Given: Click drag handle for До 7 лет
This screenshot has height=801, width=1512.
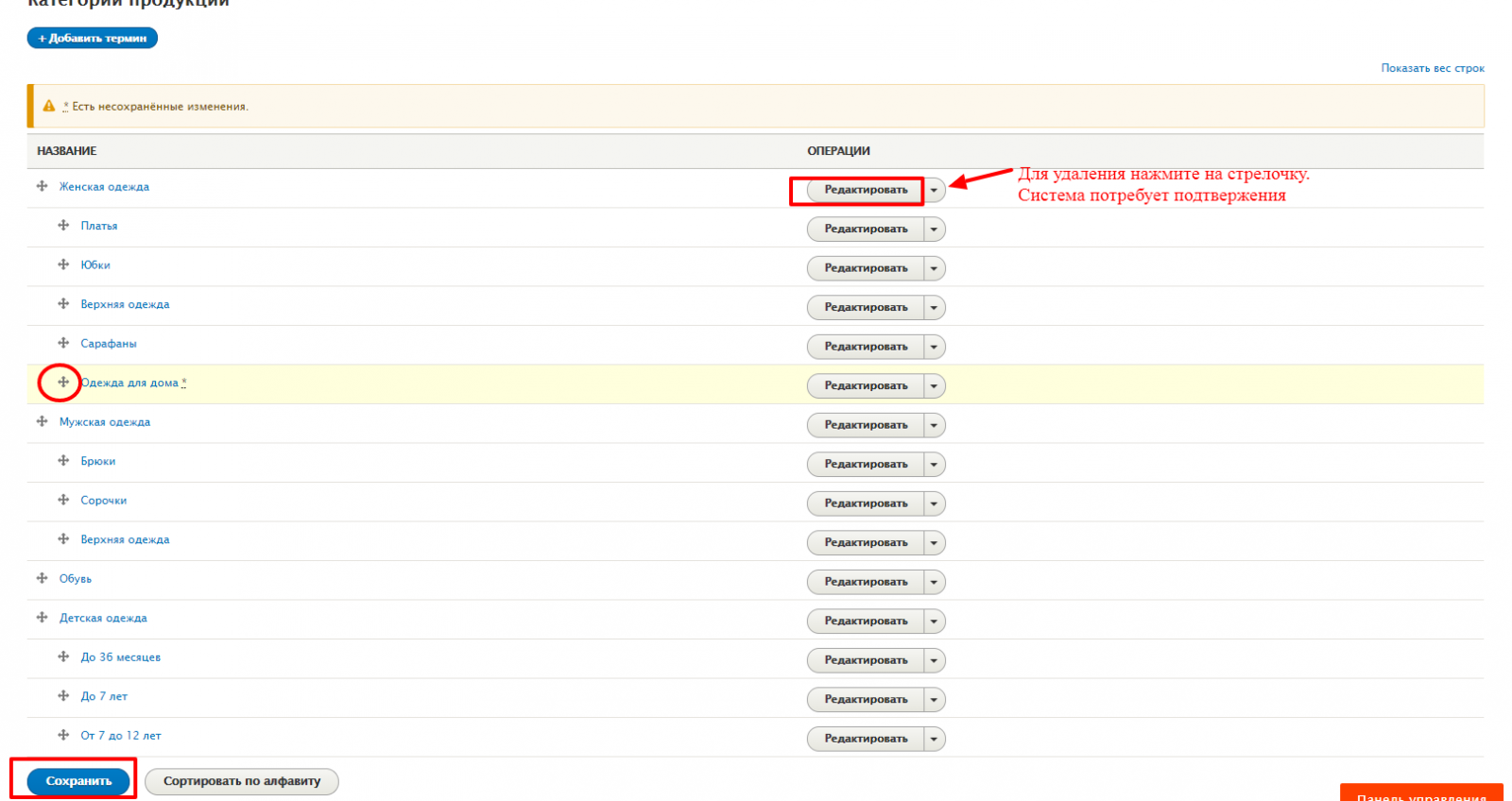Looking at the screenshot, I should coord(63,695).
